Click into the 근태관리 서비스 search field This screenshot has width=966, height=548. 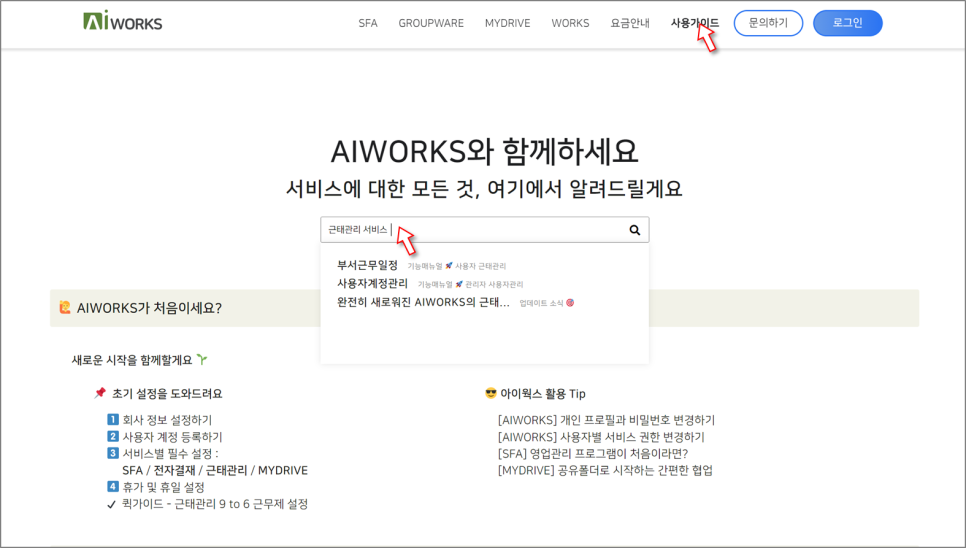pyautogui.click(x=470, y=230)
